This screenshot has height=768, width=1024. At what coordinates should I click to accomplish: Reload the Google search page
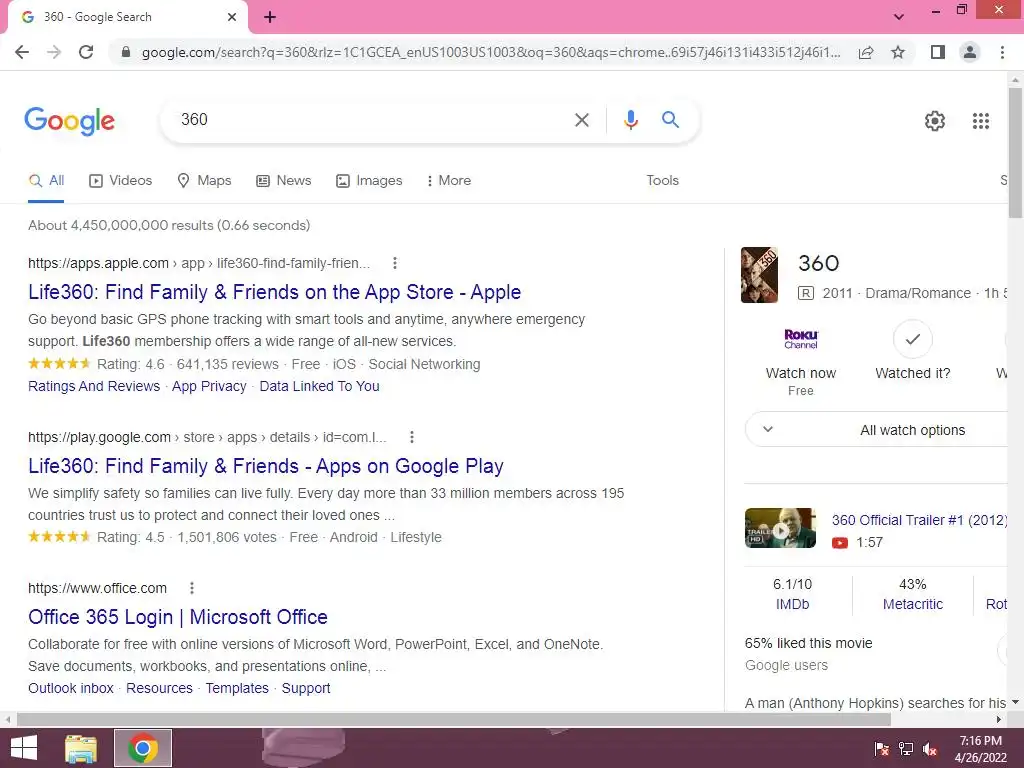[x=86, y=52]
